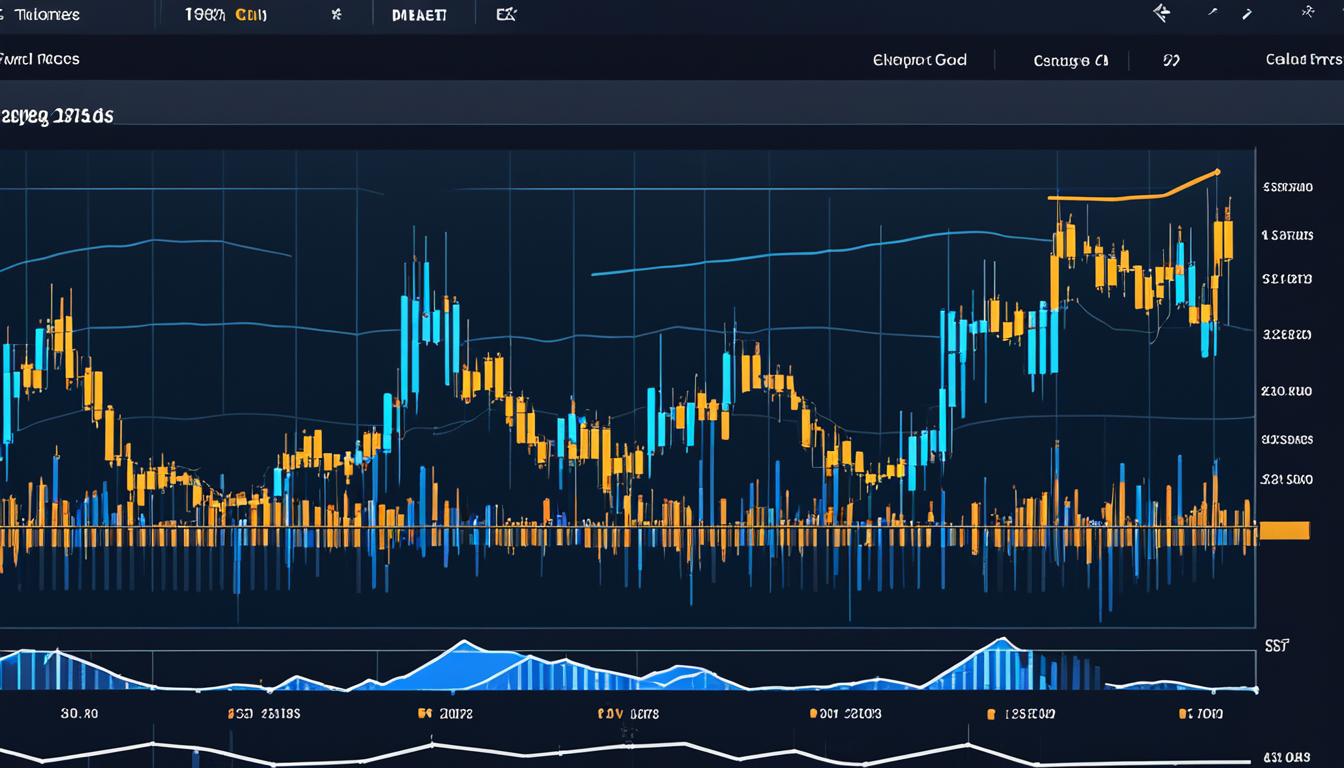Viewport: 1344px width, 768px height.
Task: Select the 'DMAETI' tab in top bar
Action: 420,16
